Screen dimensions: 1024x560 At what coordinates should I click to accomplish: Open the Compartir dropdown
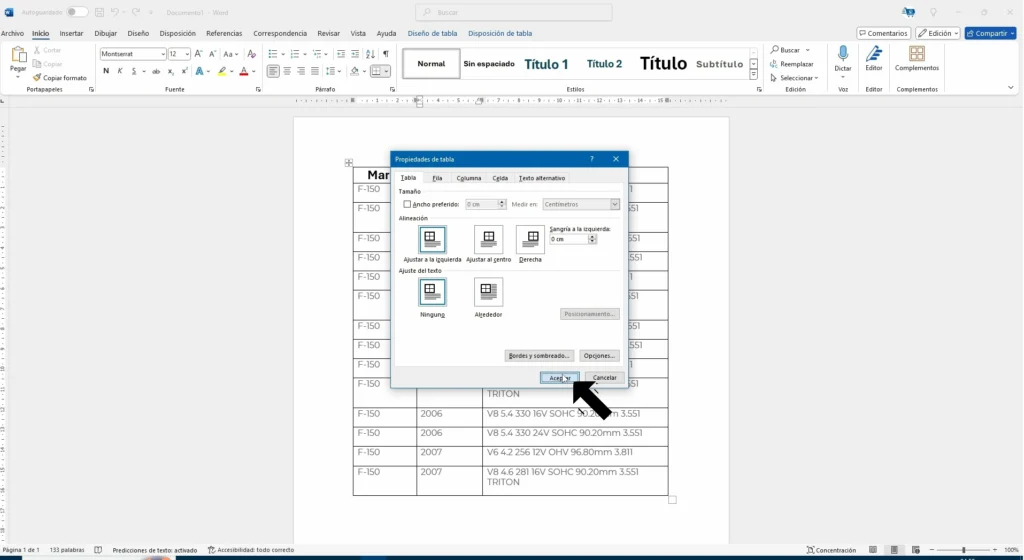[1011, 33]
